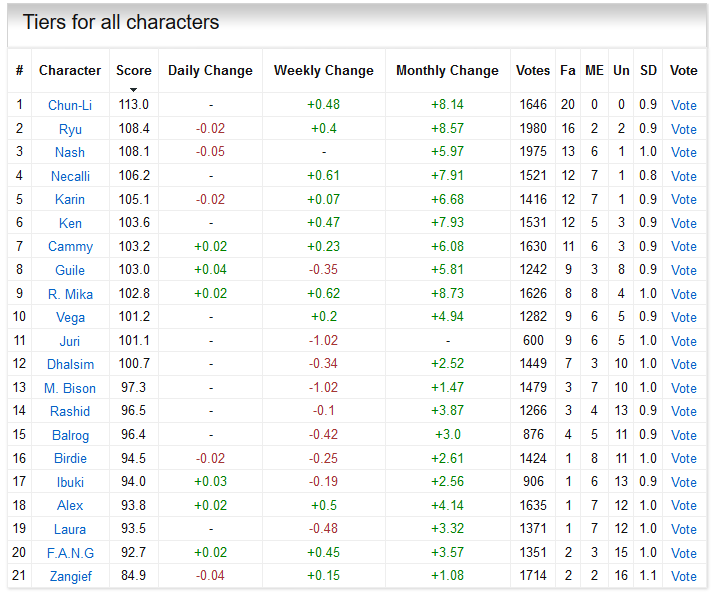Select the Necalli character link
This screenshot has height=599, width=715.
[70, 176]
